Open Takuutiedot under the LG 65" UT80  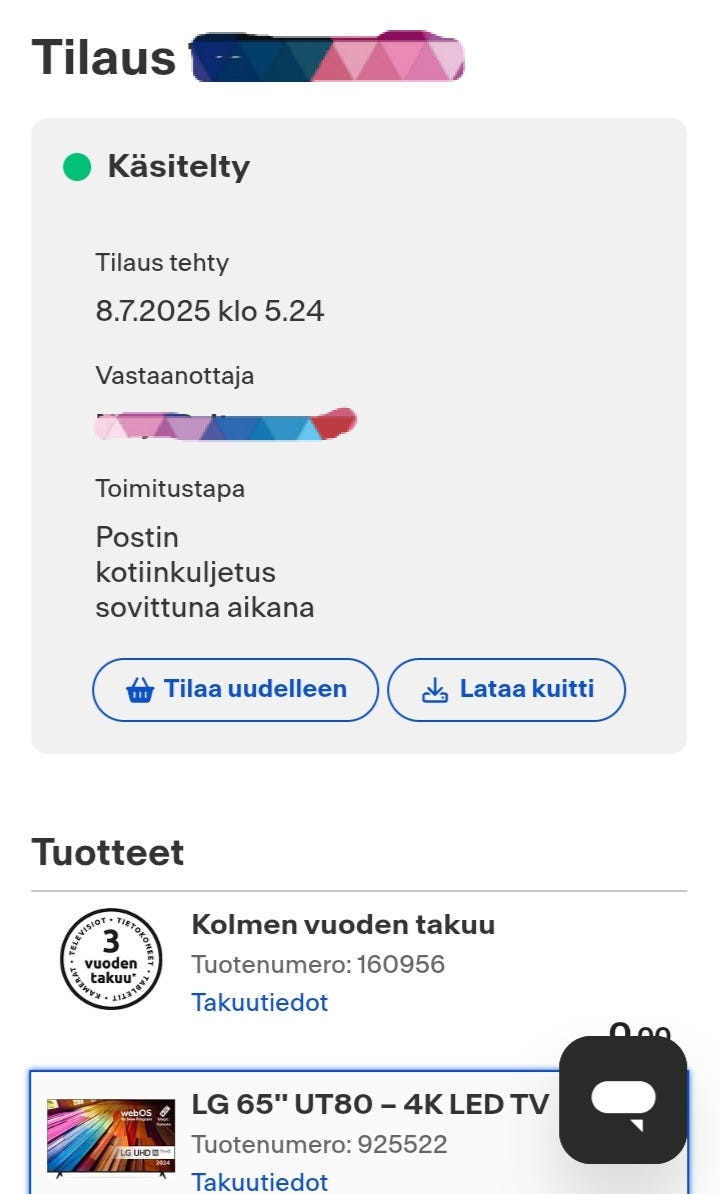click(259, 1182)
